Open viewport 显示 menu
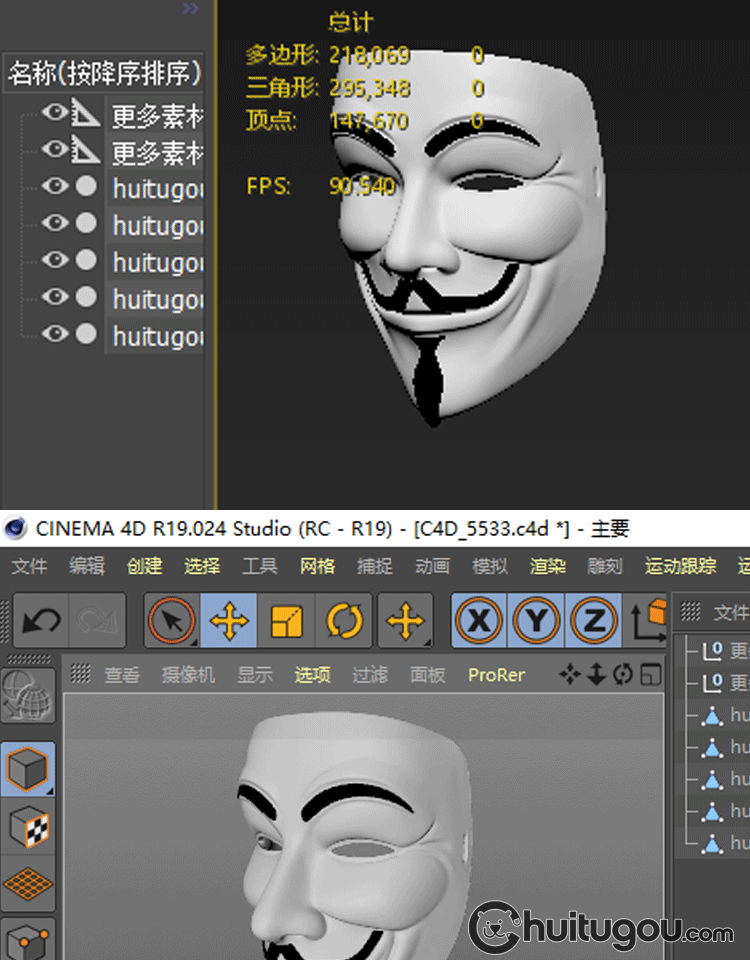750x960 pixels. 255,675
